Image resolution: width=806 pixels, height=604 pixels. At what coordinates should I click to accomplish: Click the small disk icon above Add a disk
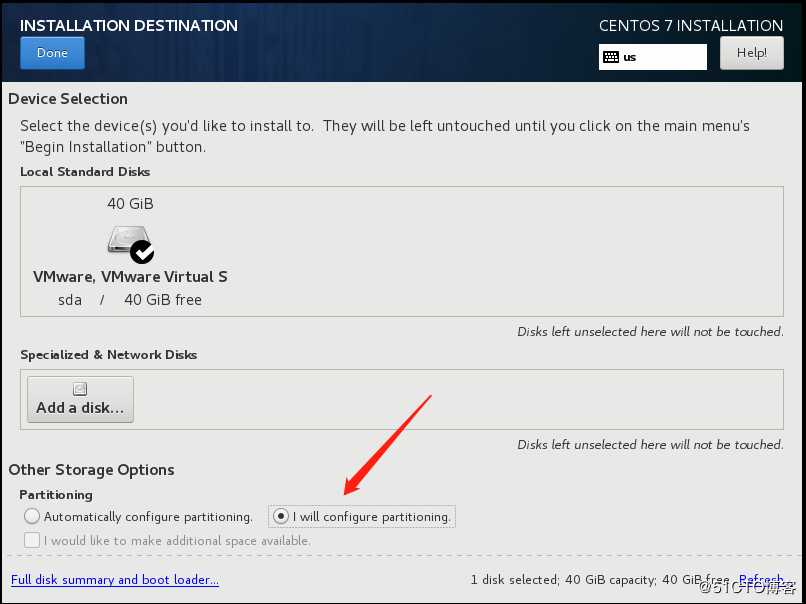[80, 389]
